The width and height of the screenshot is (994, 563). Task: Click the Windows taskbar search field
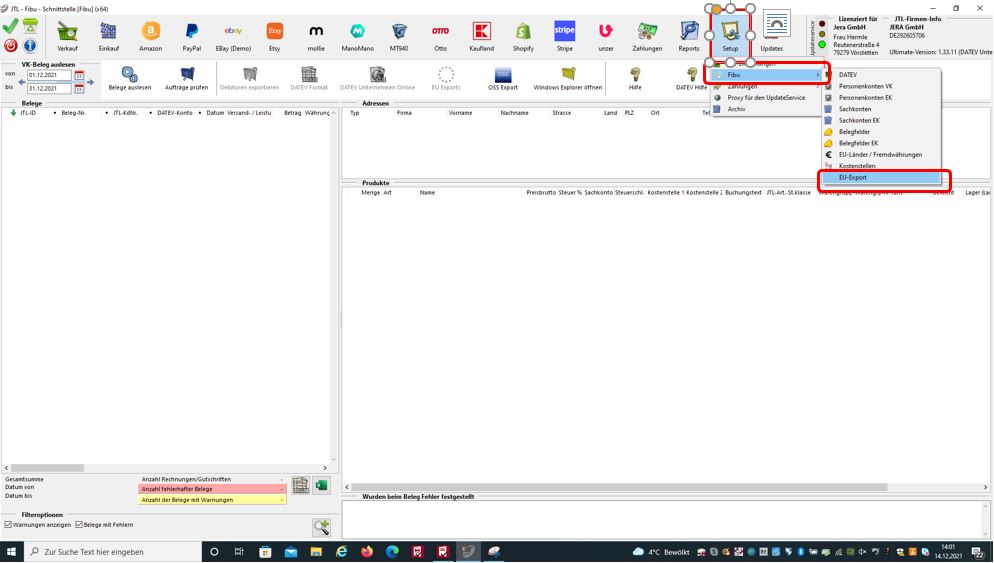[x=110, y=552]
